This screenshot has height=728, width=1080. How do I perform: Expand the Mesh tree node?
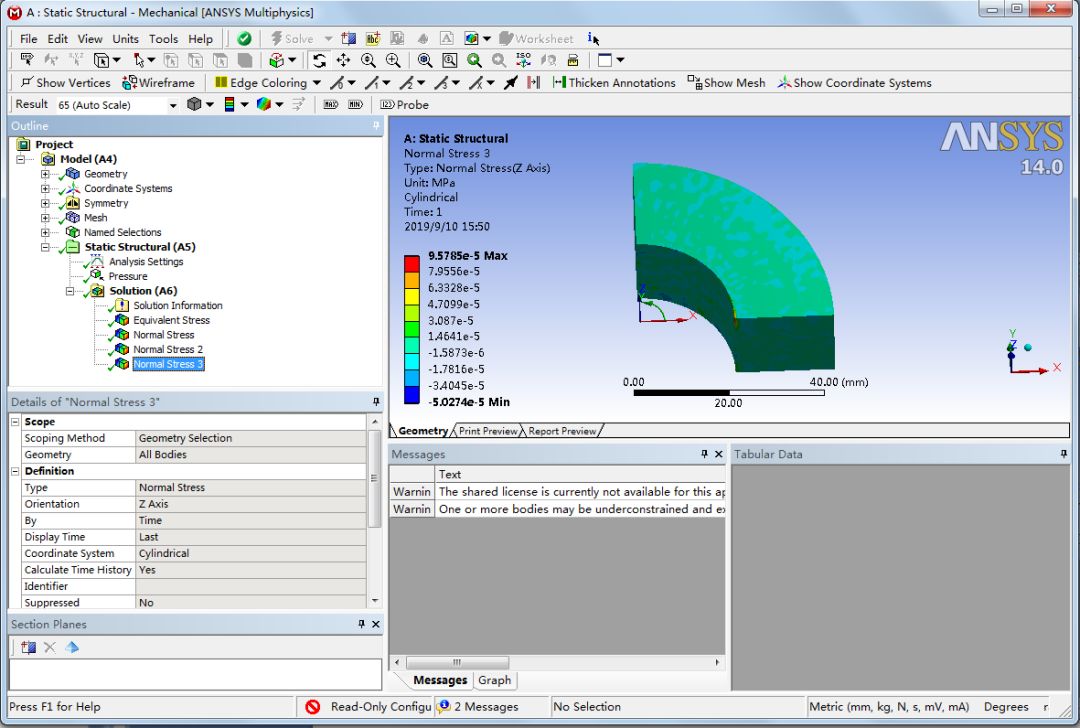(45, 218)
